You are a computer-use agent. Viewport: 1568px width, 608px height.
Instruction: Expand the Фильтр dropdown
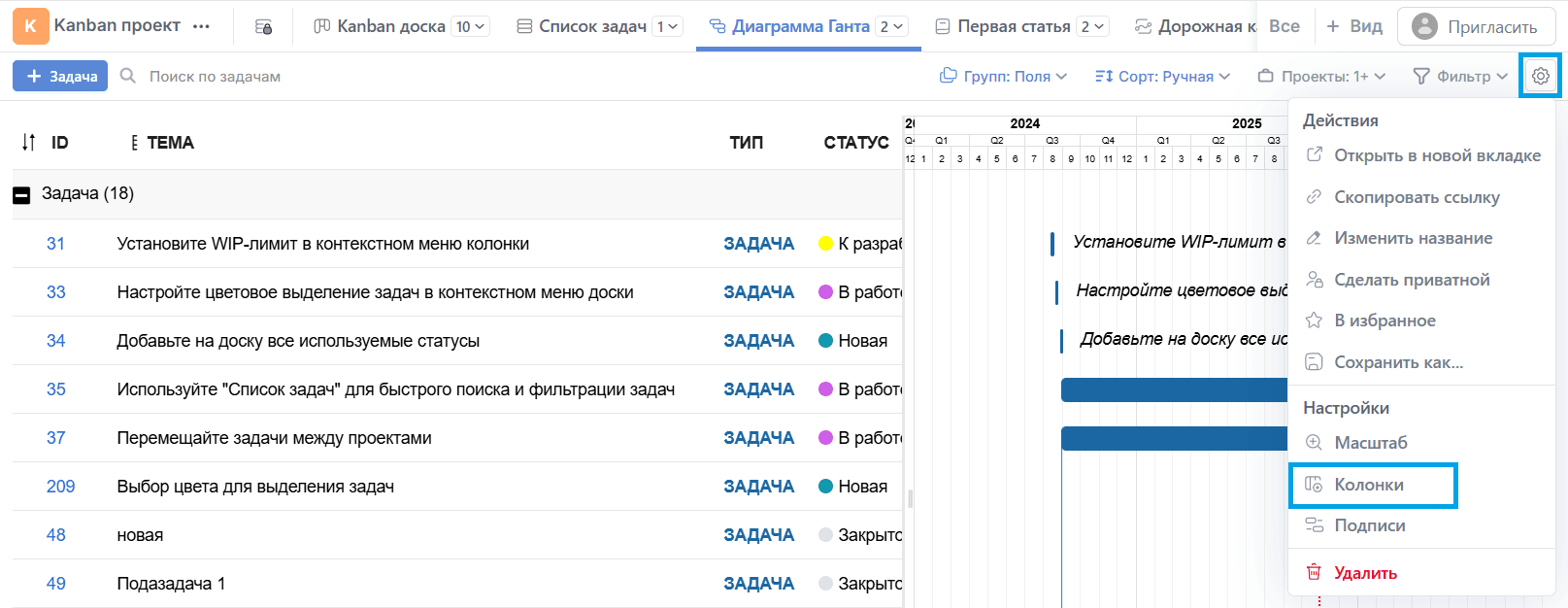1459,76
